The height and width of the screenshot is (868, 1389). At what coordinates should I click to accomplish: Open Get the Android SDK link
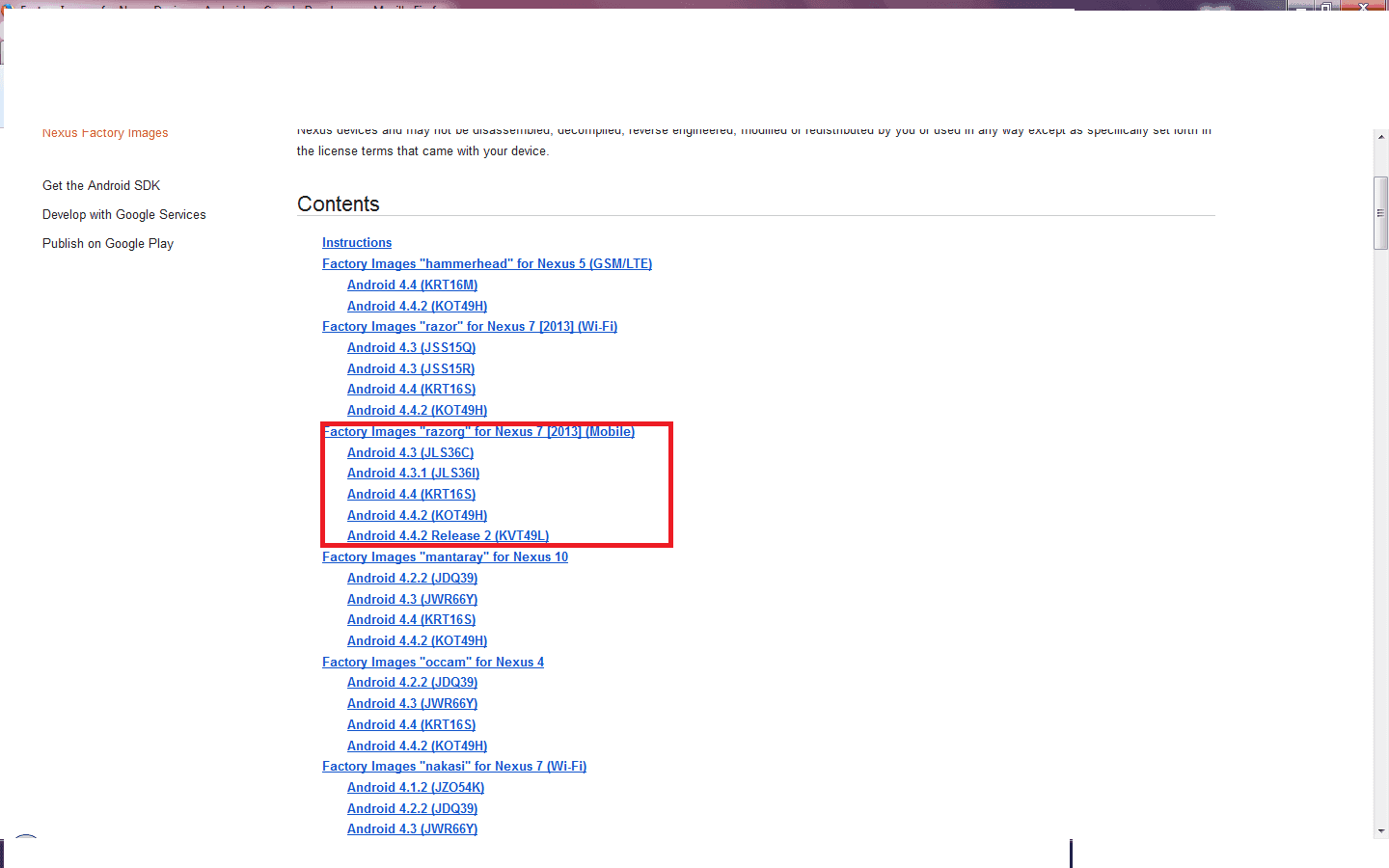(x=101, y=185)
